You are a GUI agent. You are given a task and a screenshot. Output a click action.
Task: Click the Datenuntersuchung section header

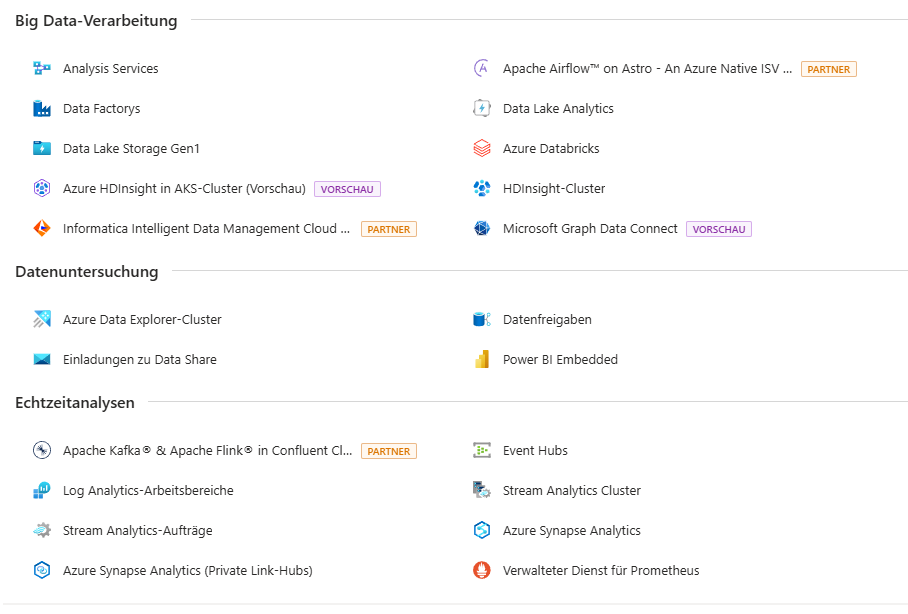(86, 271)
